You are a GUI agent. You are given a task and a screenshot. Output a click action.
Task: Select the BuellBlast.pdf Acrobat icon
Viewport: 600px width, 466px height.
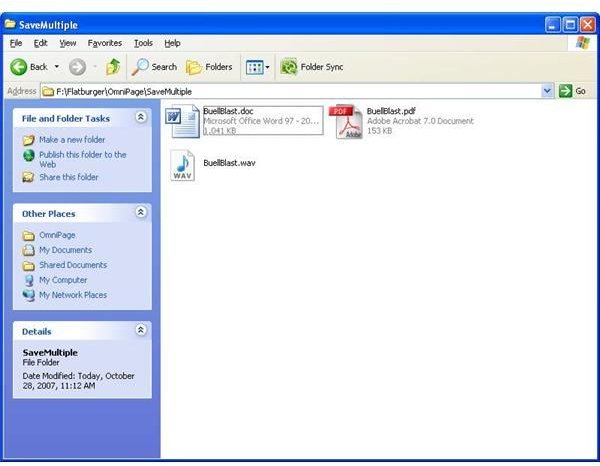pos(346,121)
